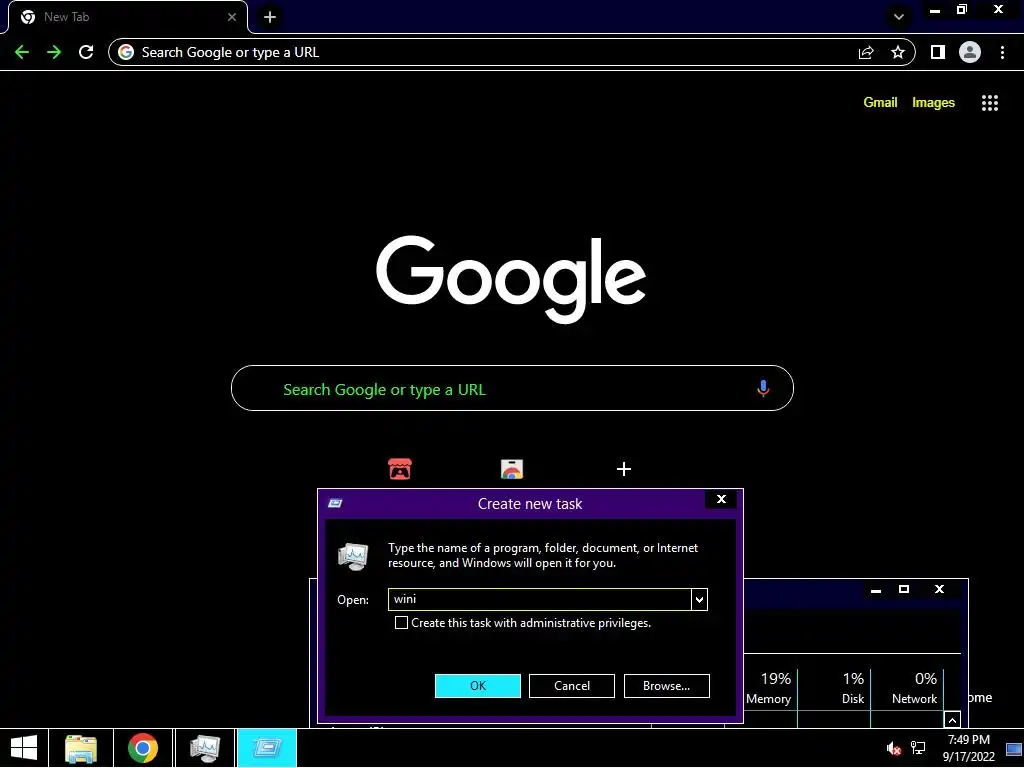
Task: Switch to Chrome from the taskbar
Action: coord(143,748)
